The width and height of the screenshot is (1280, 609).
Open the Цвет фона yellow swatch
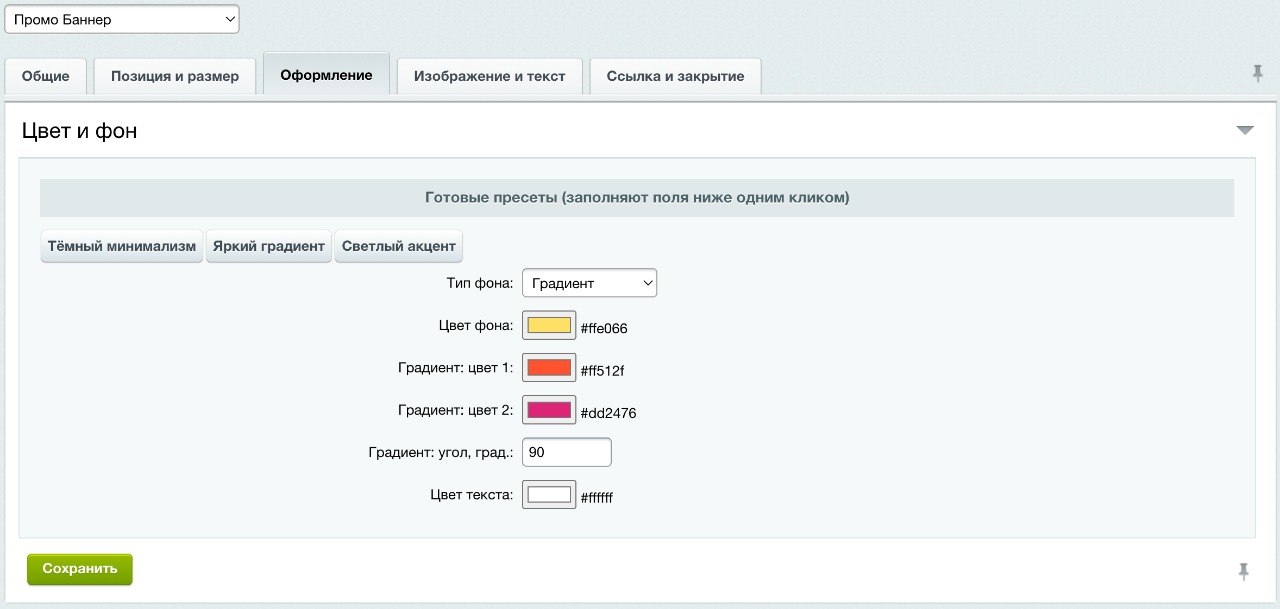[x=549, y=326]
